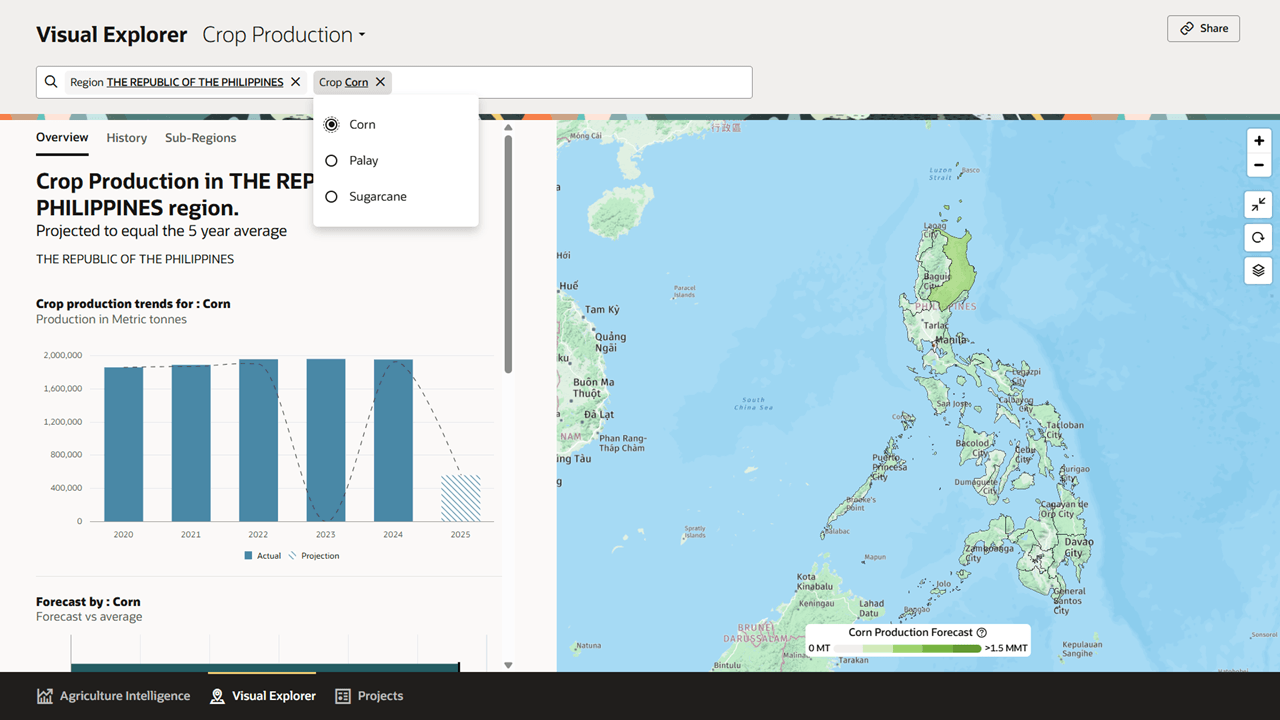
Task: Select the Palay radio button
Action: [x=331, y=160]
